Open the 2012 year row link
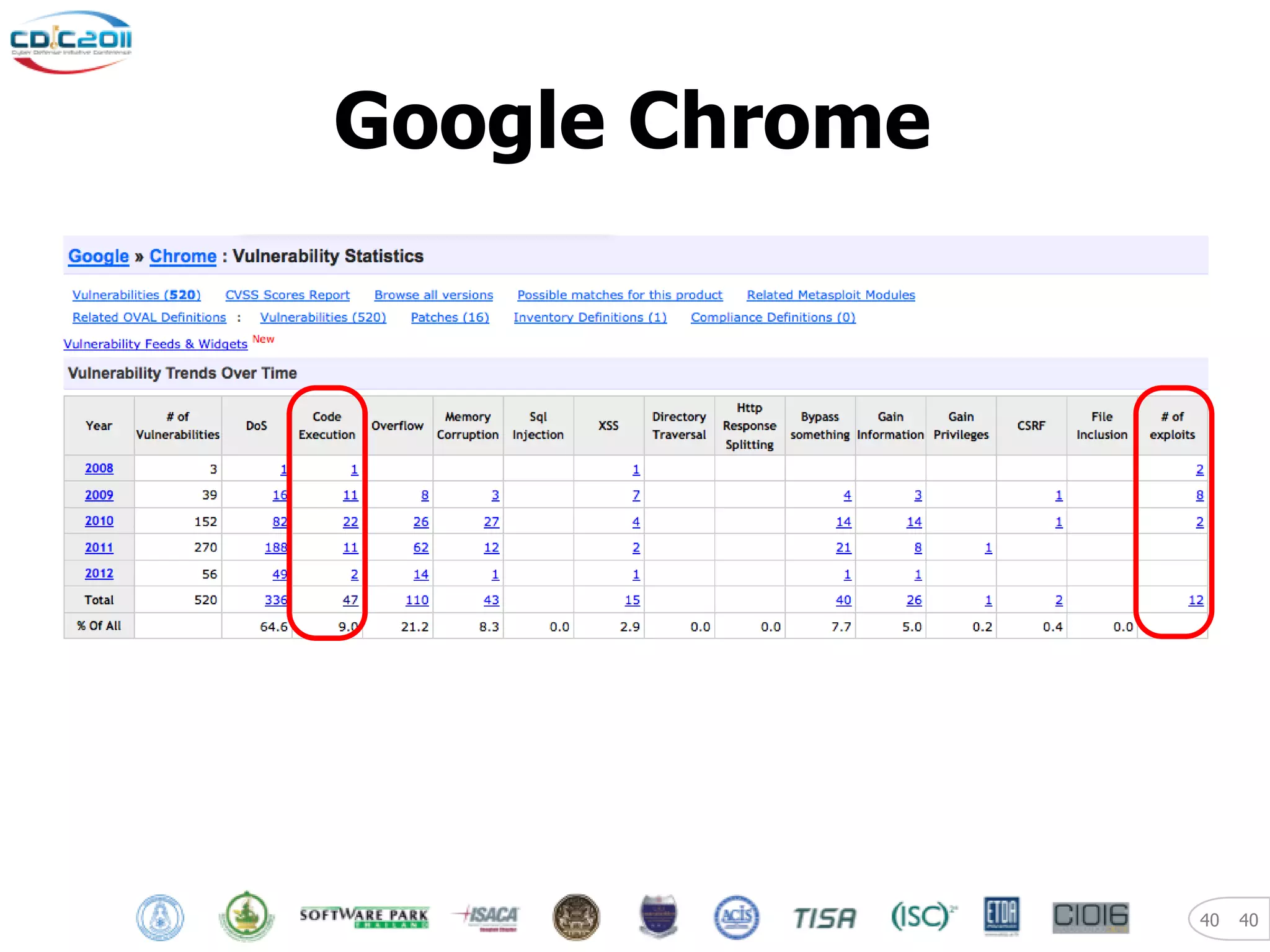This screenshot has height=952, width=1270. (x=99, y=574)
